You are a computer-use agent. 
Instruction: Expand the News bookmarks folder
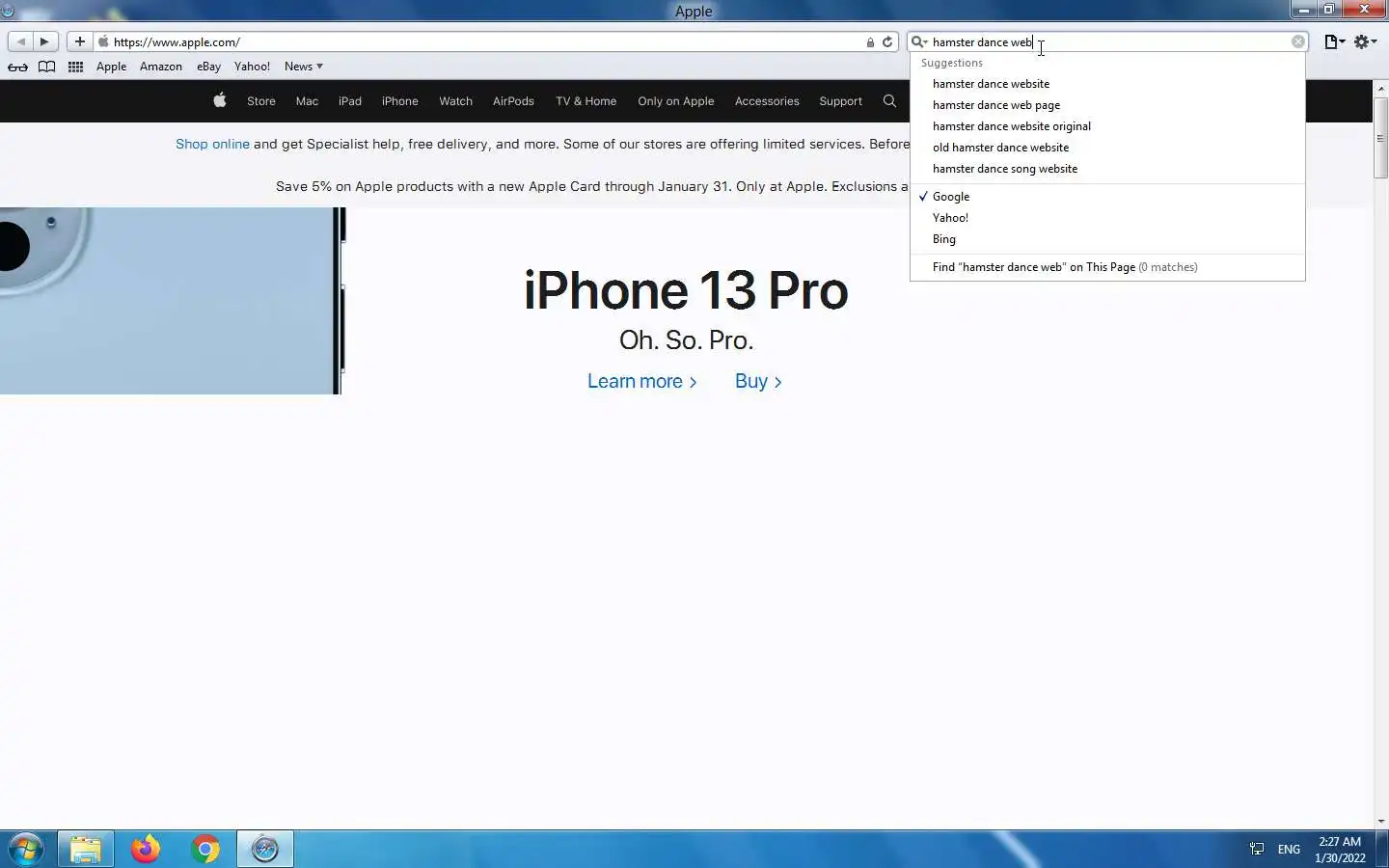[304, 67]
